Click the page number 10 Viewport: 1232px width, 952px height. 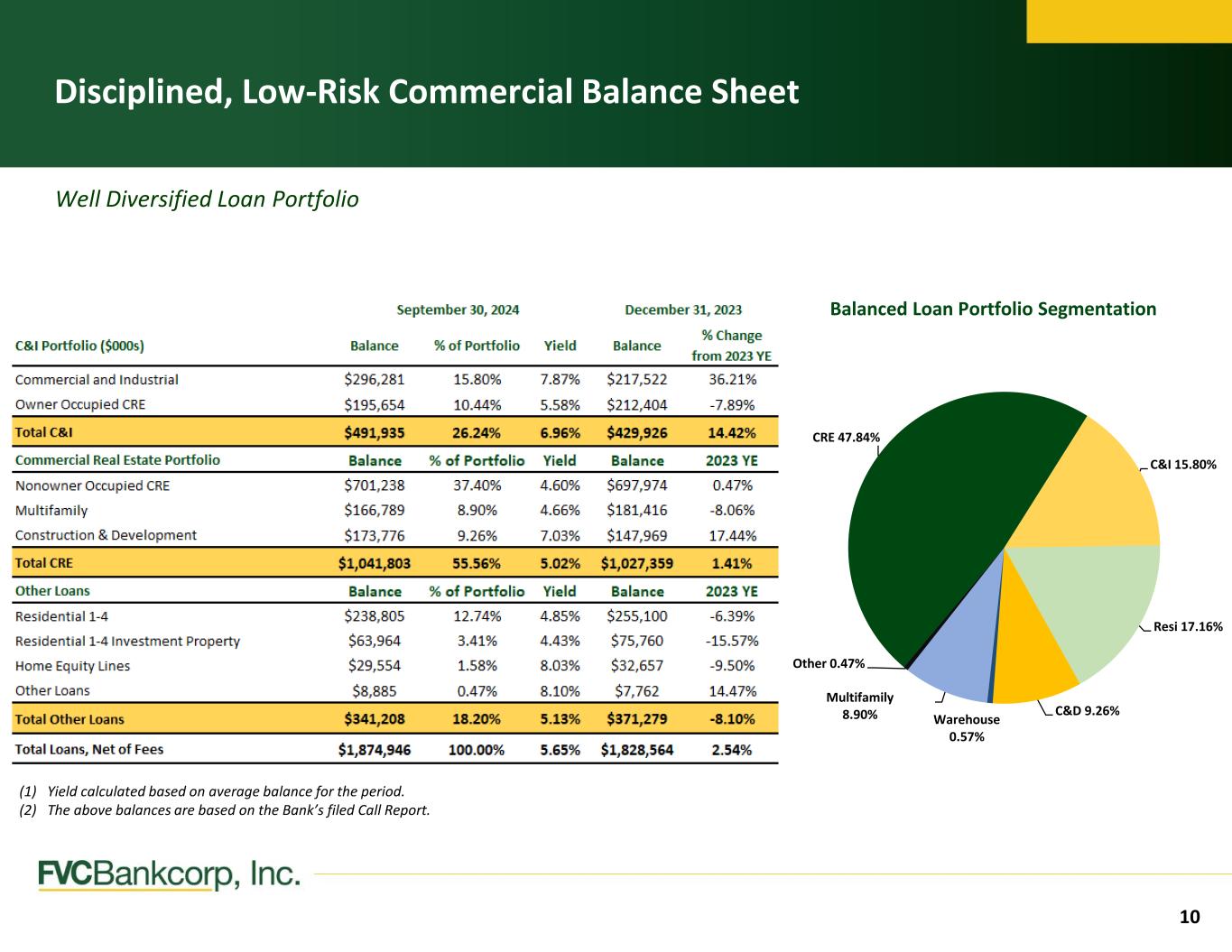coord(1190,918)
